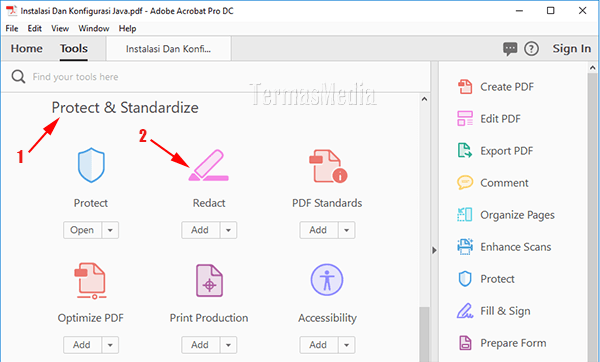Click the Optimize PDF label text

(91, 318)
